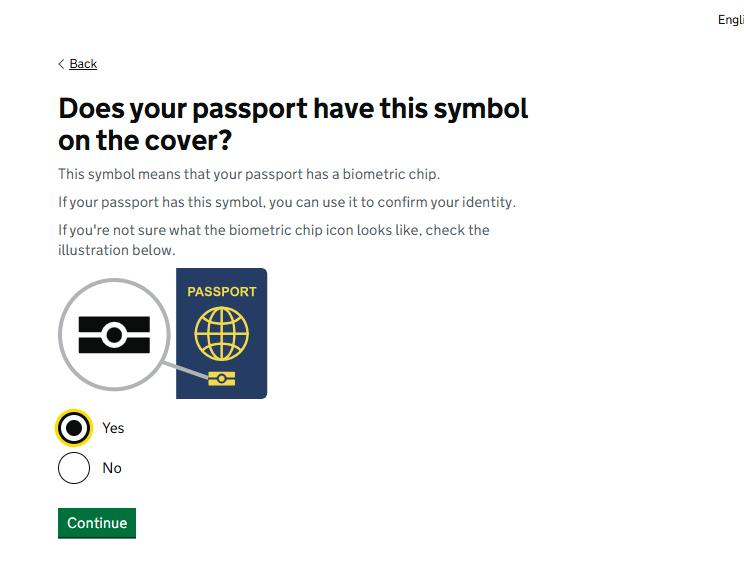Click the PASSPORT text on blue cover
744x578 pixels.
tap(222, 291)
